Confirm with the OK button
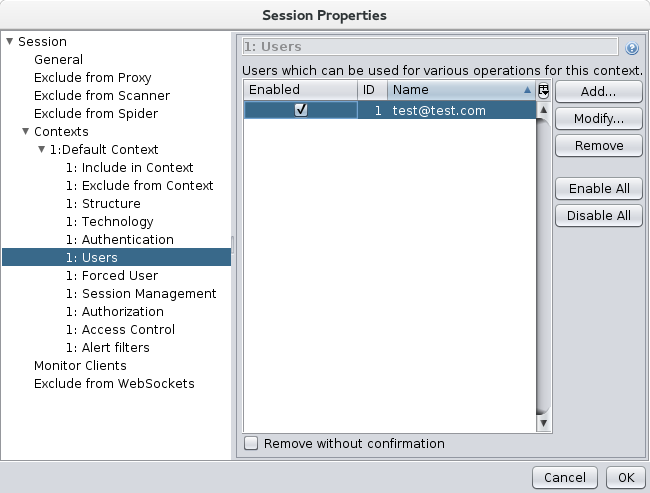650x493 pixels. (626, 477)
